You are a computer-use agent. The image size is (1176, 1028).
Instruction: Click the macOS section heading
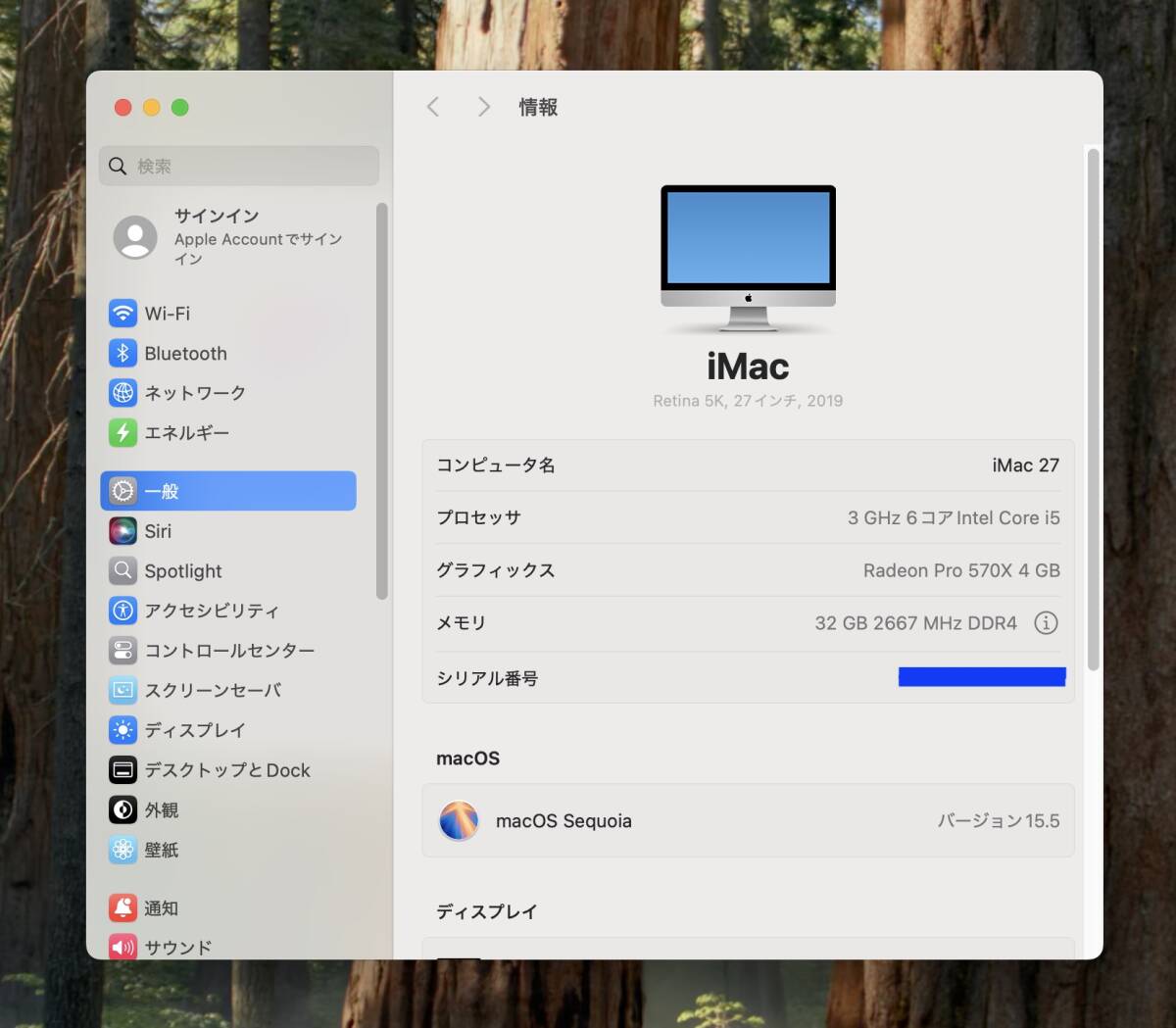coord(467,759)
